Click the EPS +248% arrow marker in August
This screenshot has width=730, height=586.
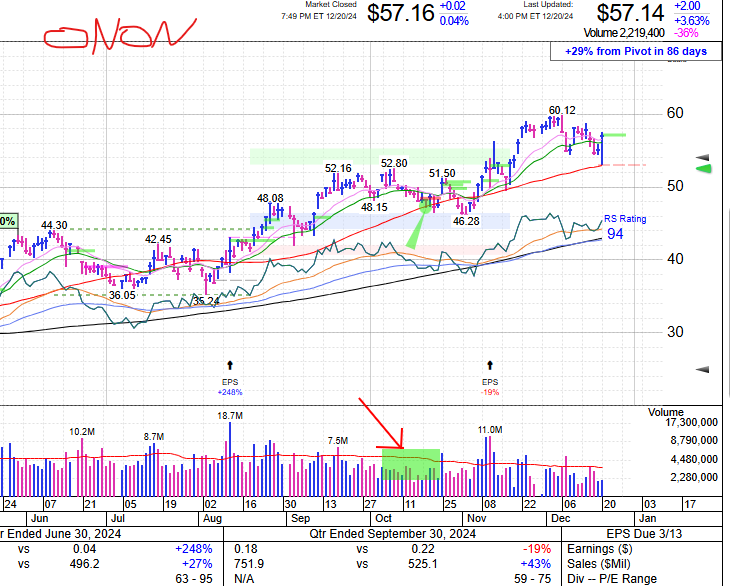230,365
